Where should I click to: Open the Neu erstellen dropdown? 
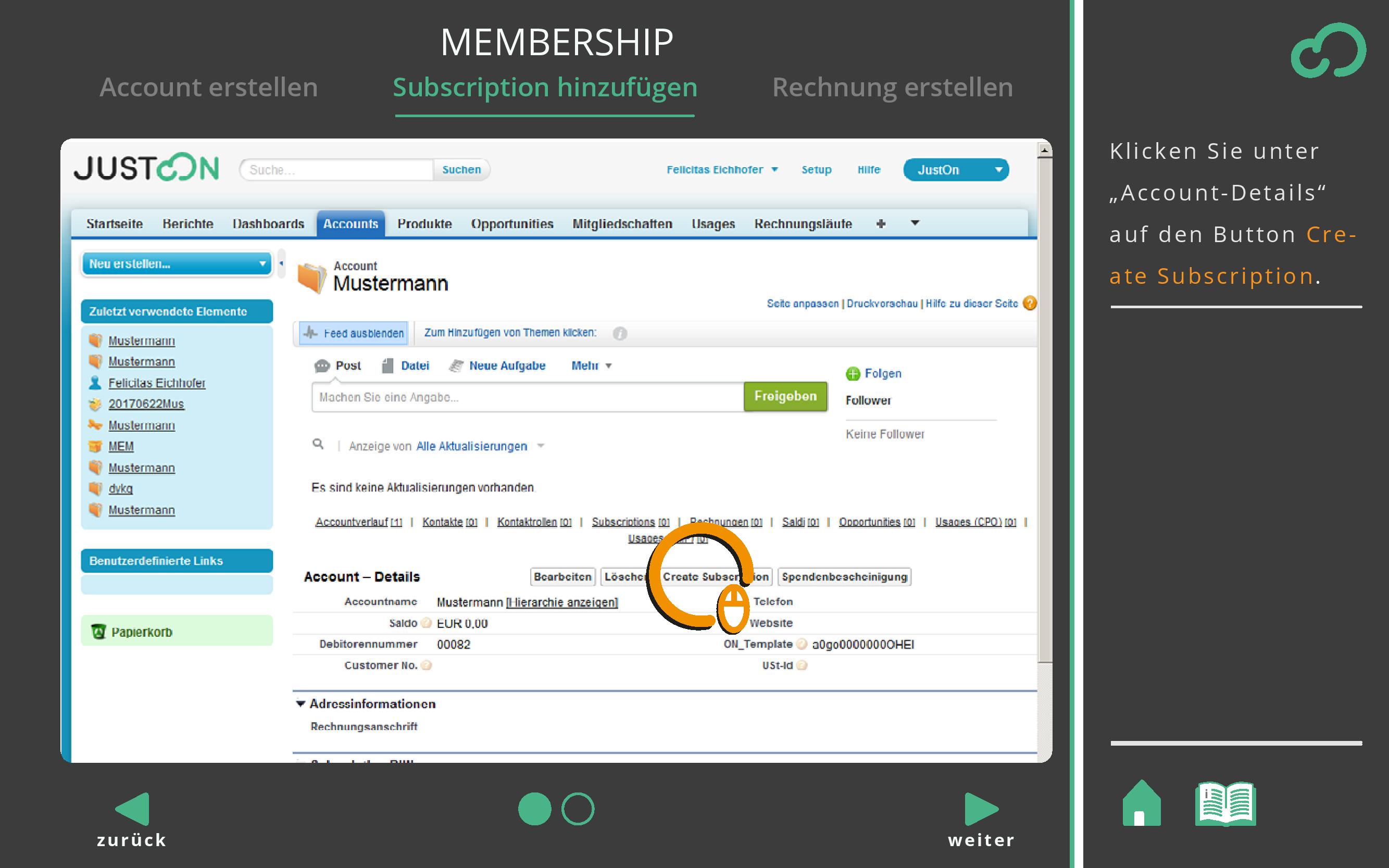click(x=176, y=264)
